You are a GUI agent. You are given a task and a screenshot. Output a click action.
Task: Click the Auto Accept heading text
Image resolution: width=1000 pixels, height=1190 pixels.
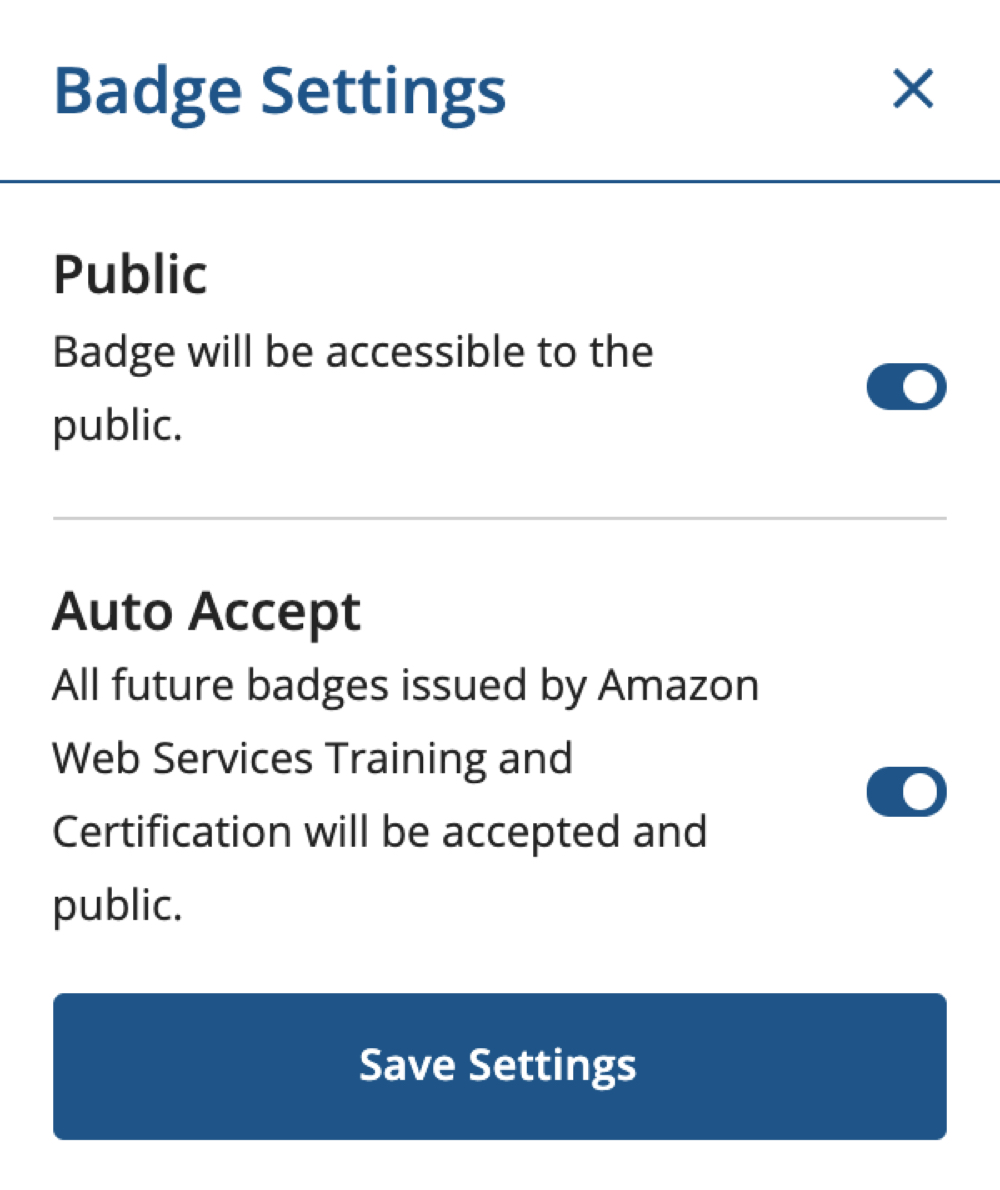[206, 611]
